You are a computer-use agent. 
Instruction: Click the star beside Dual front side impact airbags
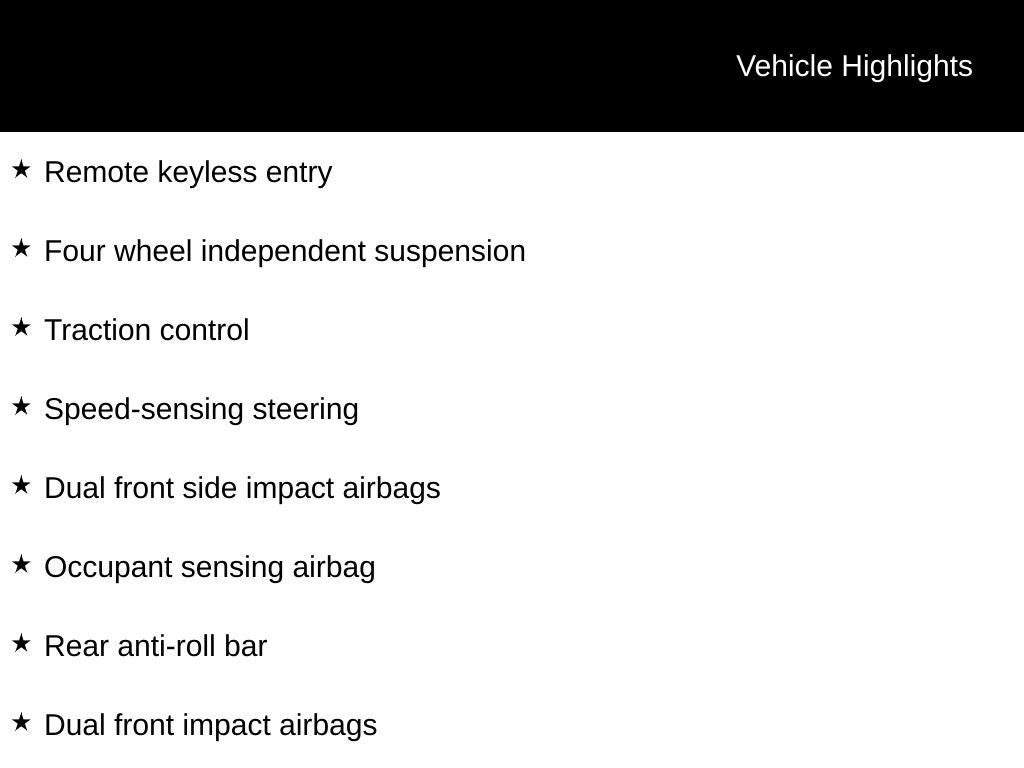point(21,486)
